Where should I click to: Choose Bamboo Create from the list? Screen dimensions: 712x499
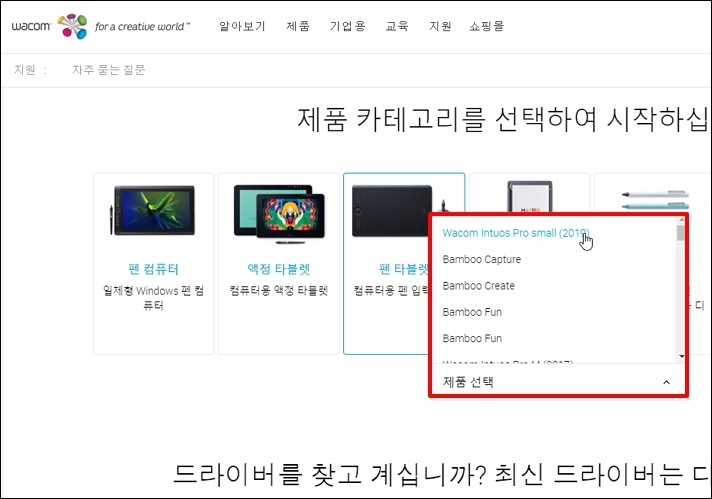(479, 286)
